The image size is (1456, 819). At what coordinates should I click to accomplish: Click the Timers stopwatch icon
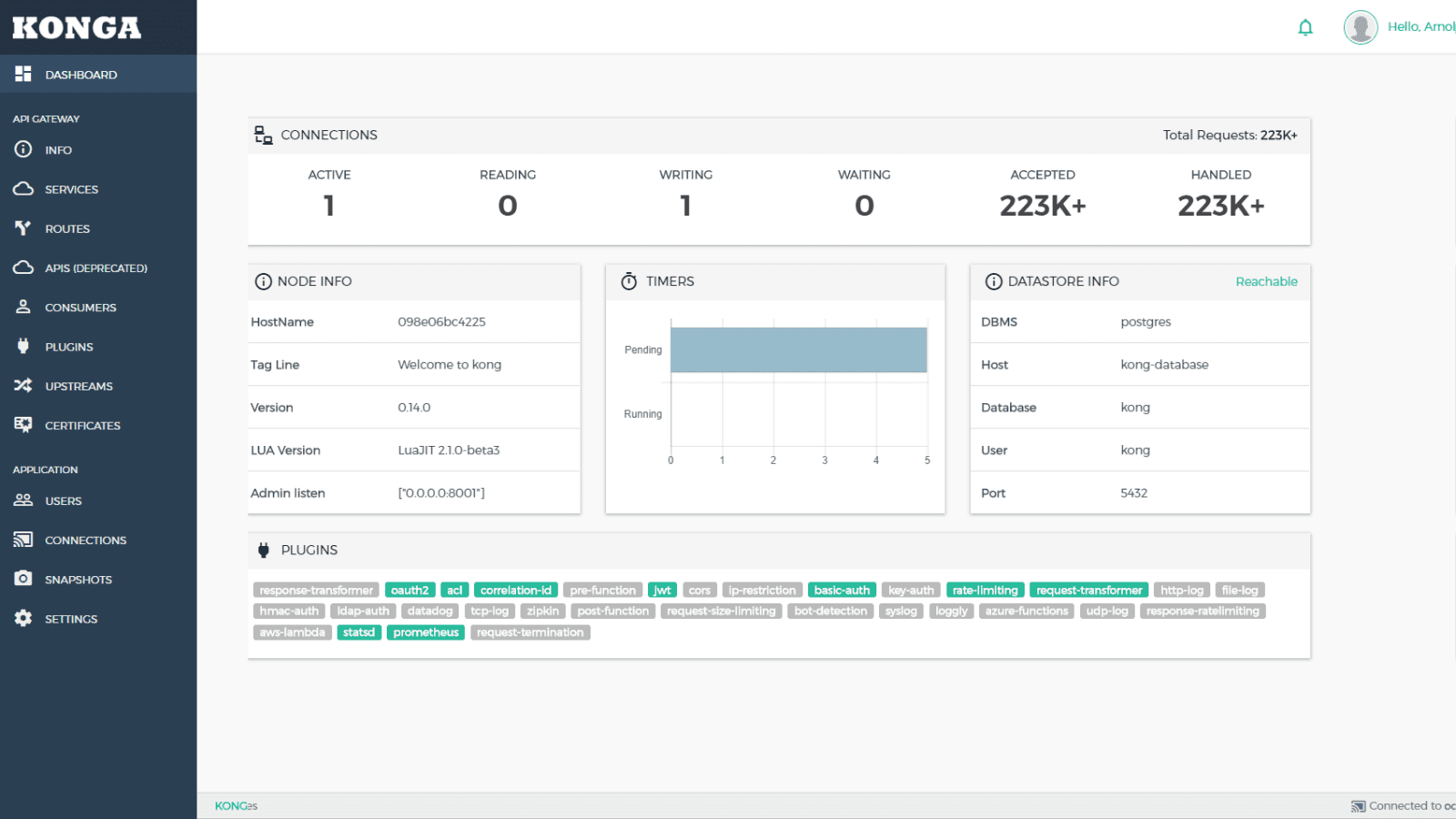click(629, 281)
